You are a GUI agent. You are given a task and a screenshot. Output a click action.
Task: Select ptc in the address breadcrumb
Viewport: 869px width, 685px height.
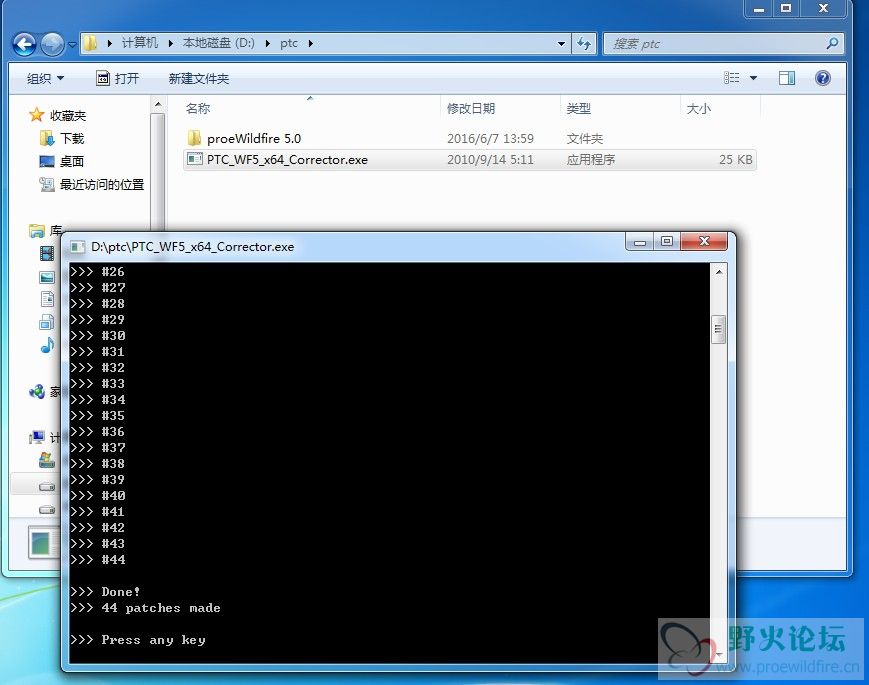tap(289, 43)
